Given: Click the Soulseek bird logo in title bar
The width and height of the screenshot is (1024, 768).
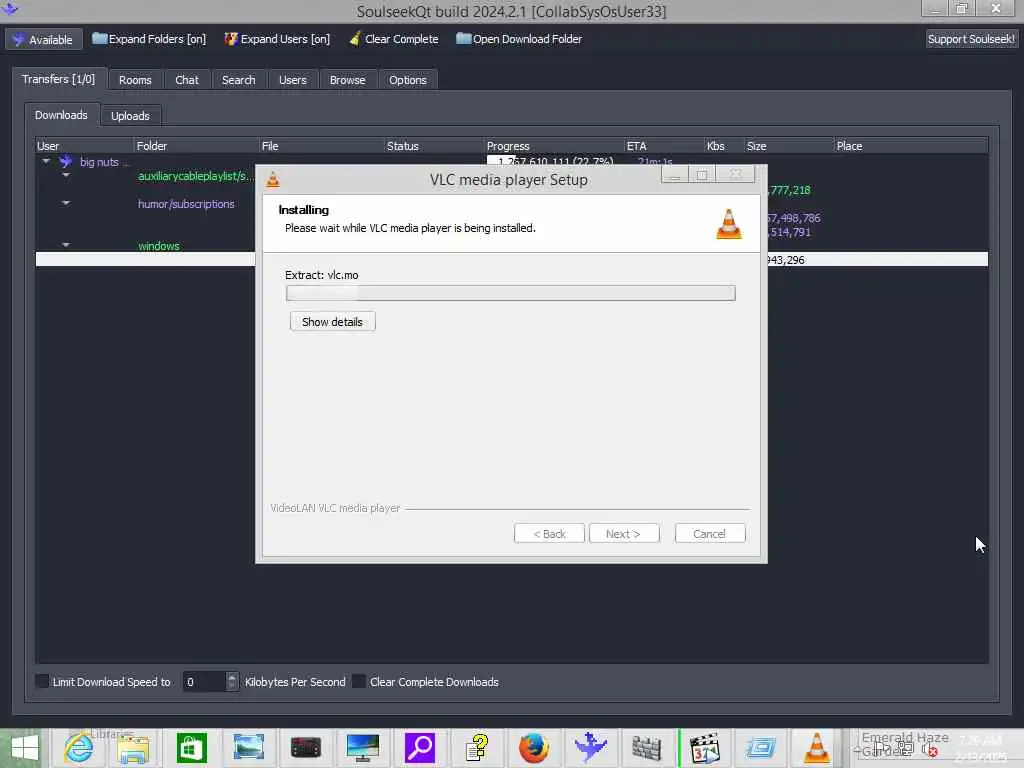Looking at the screenshot, I should pos(10,8).
